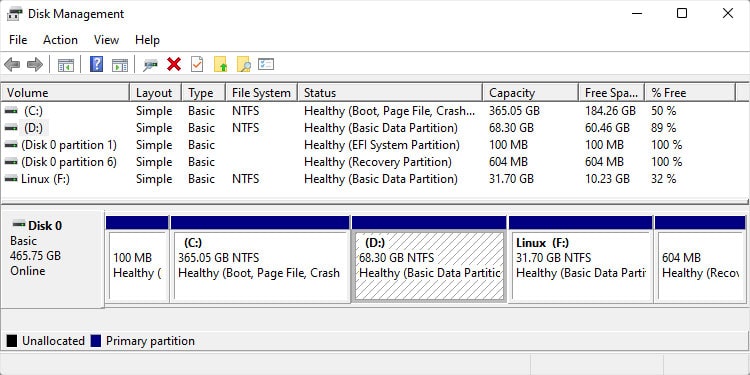Maximize the Disk Management window
The image size is (750, 375).
point(682,13)
